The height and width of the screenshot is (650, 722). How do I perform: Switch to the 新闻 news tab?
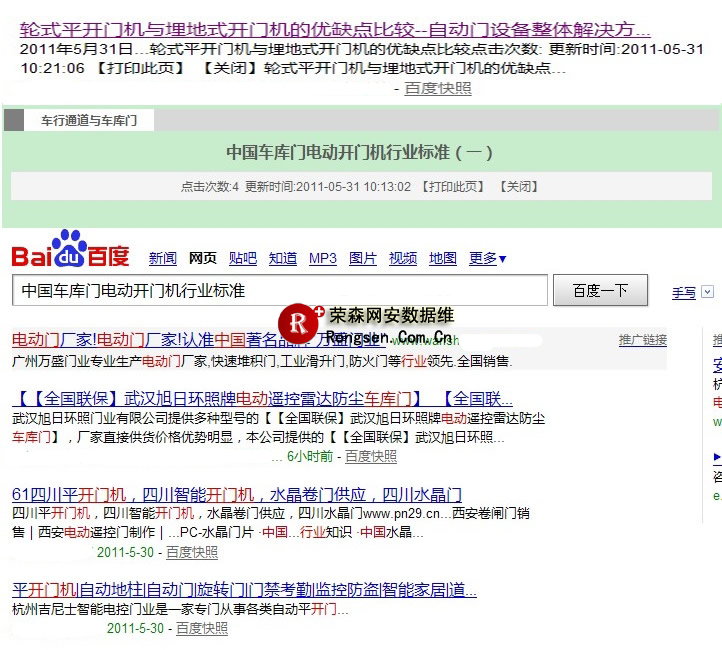pyautogui.click(x=162, y=259)
